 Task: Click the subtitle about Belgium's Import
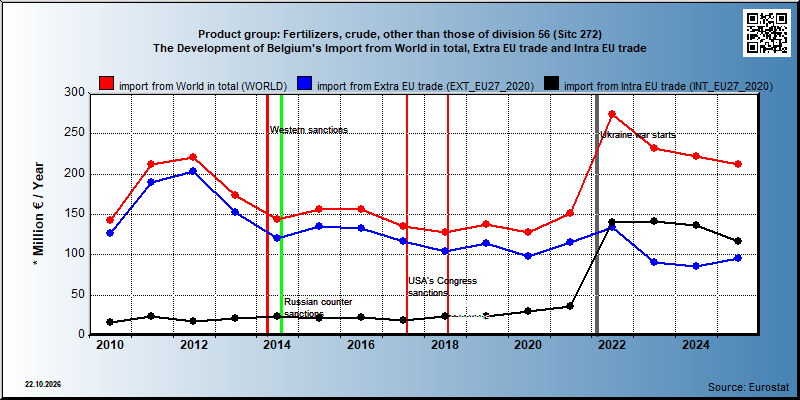400,48
